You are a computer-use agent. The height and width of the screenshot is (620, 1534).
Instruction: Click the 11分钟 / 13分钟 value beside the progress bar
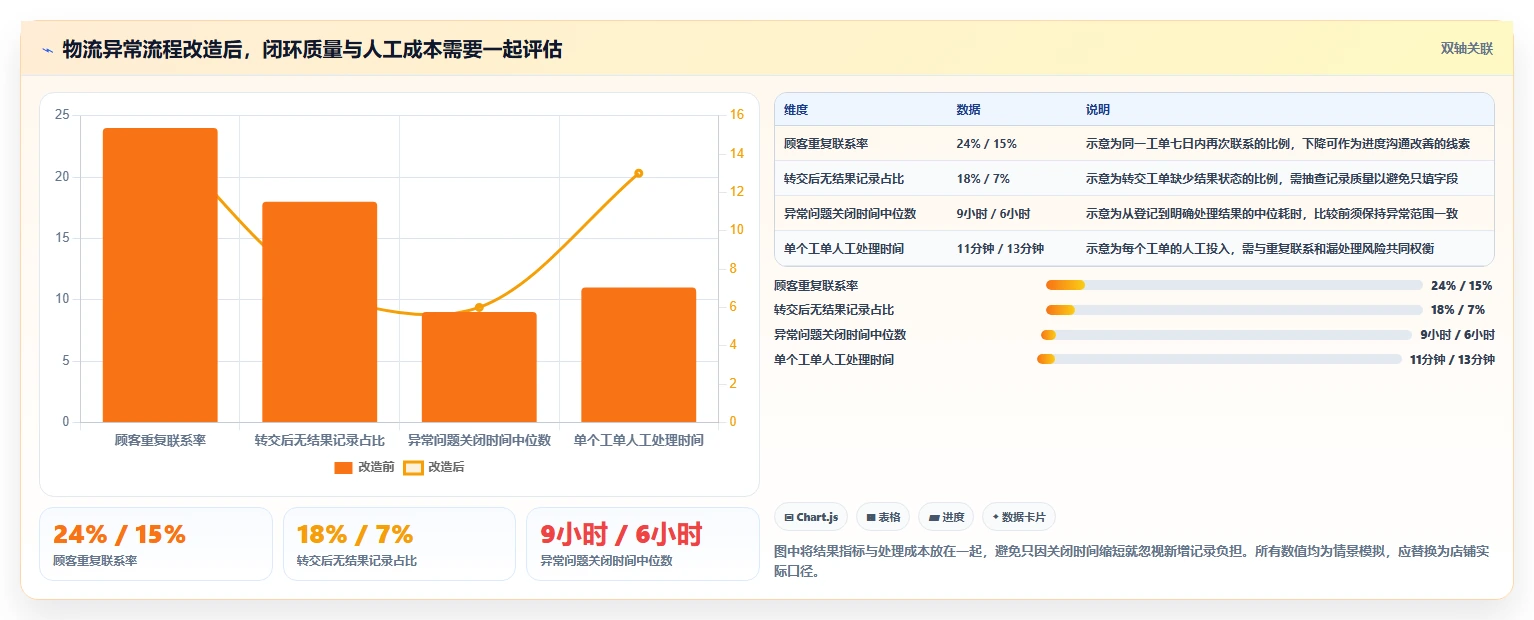1452,359
